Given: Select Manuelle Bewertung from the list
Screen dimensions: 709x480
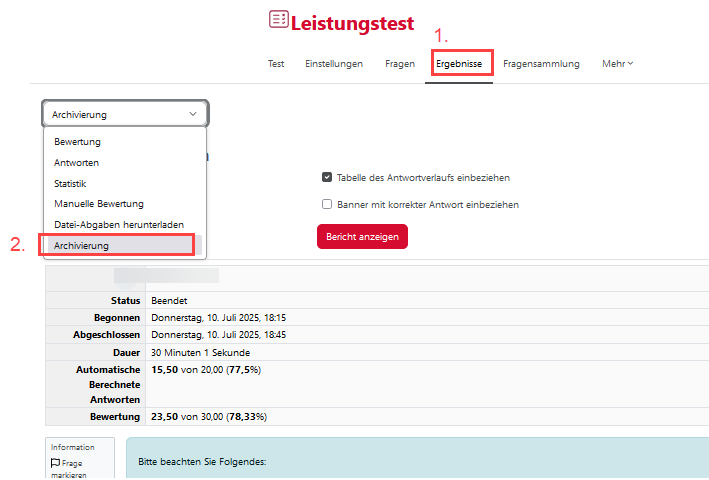Looking at the screenshot, I should [x=98, y=204].
